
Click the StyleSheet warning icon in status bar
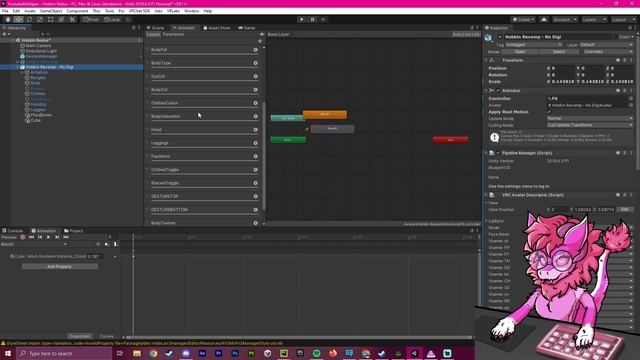point(3,343)
